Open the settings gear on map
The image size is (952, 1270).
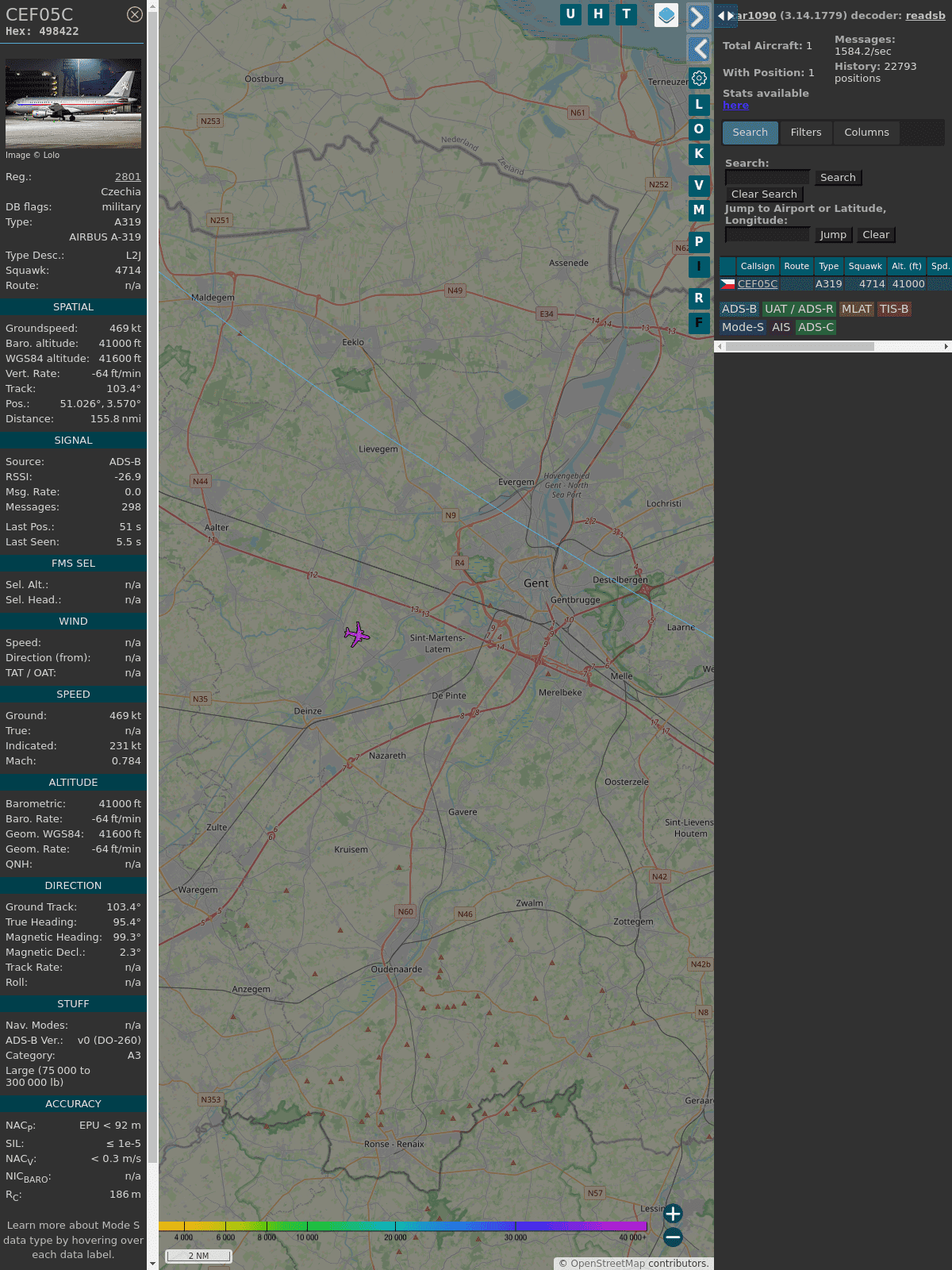coord(699,78)
